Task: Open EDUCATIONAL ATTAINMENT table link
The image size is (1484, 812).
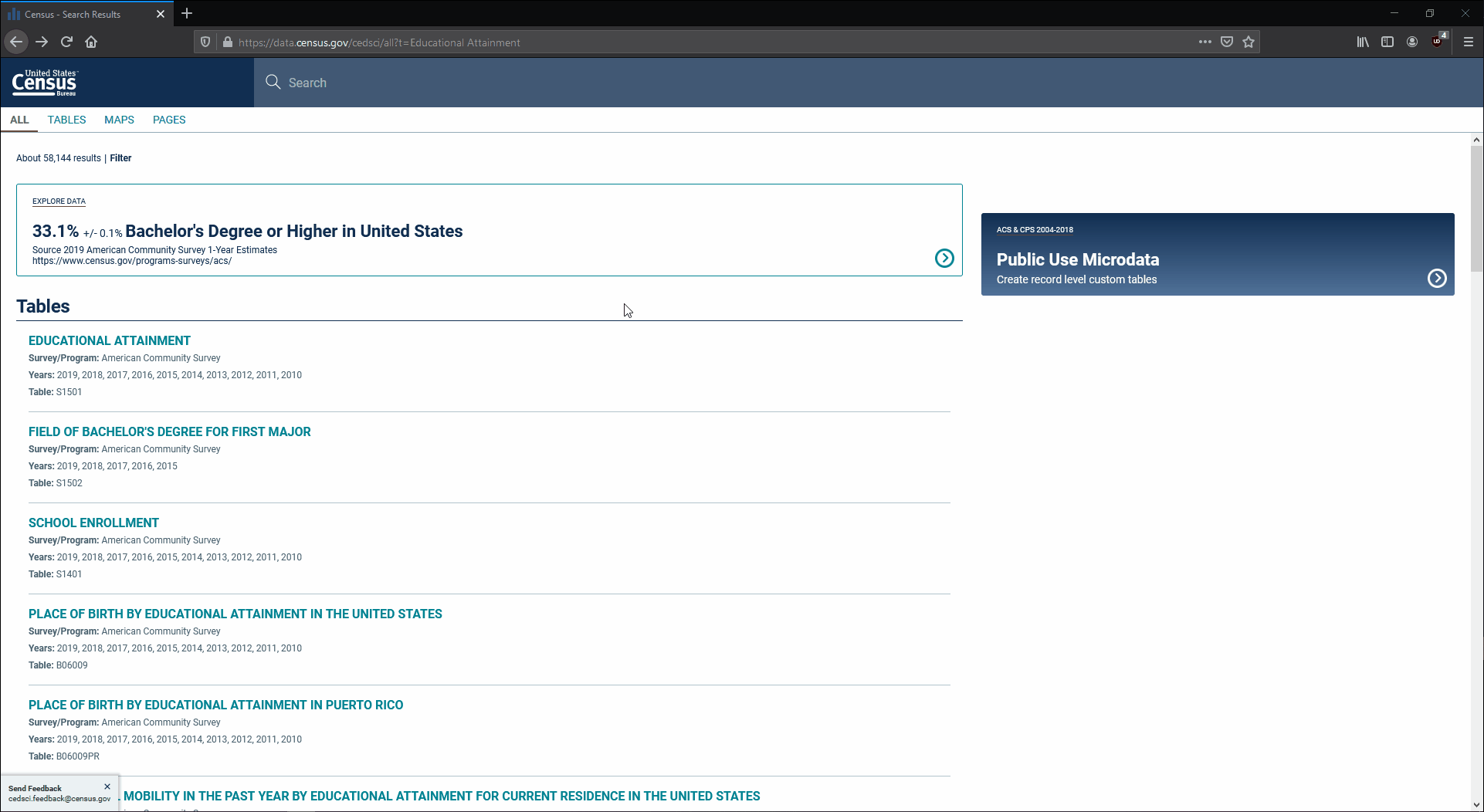Action: click(x=110, y=340)
